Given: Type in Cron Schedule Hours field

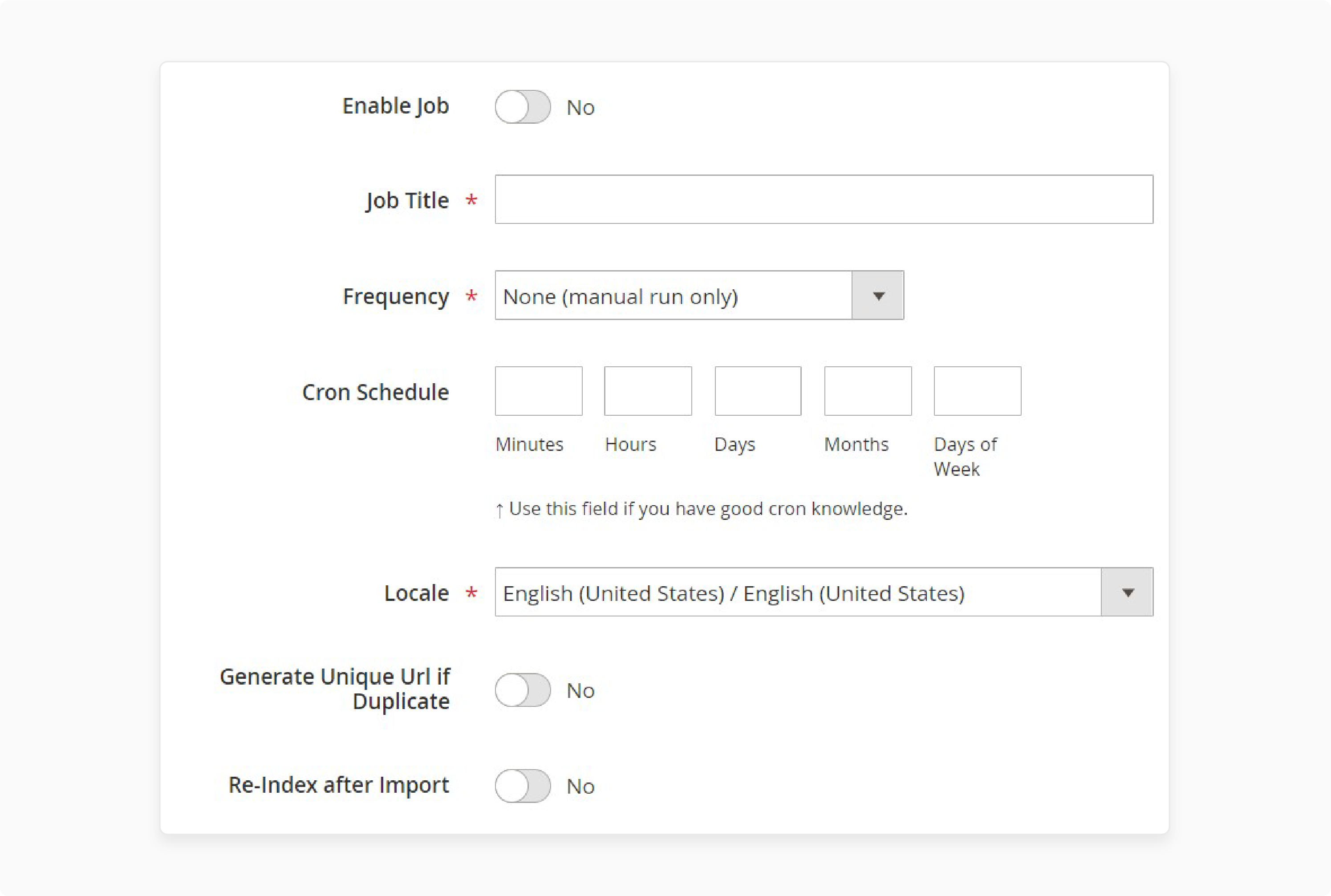Looking at the screenshot, I should coord(648,391).
